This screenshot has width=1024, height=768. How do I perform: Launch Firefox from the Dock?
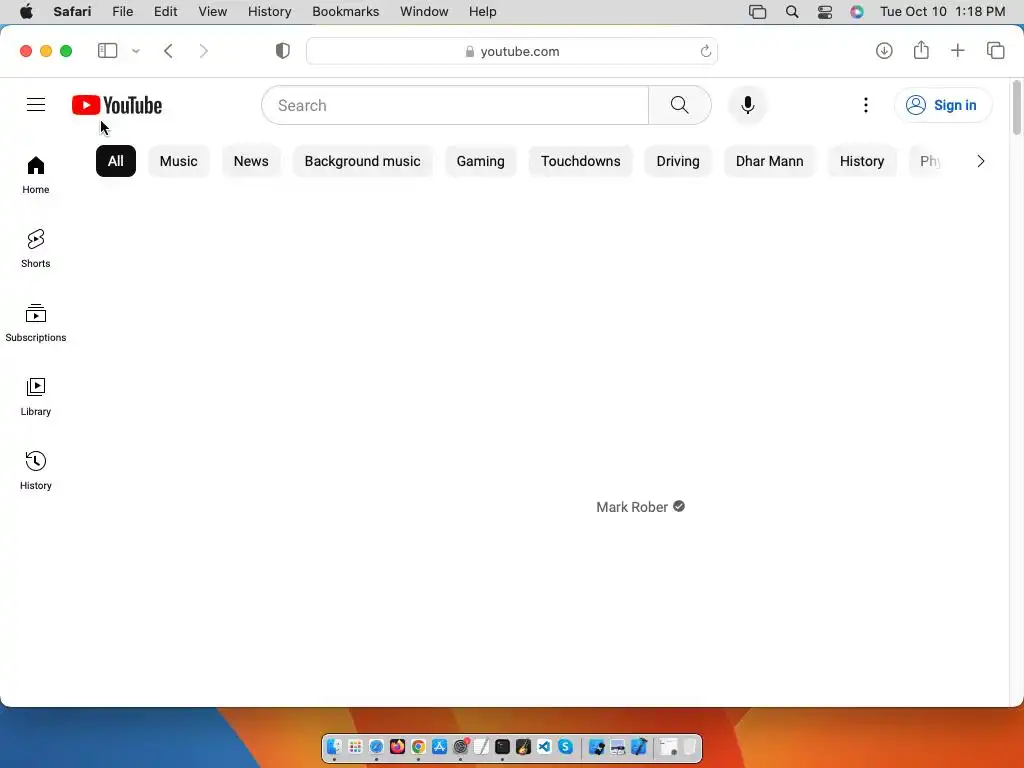coord(397,746)
